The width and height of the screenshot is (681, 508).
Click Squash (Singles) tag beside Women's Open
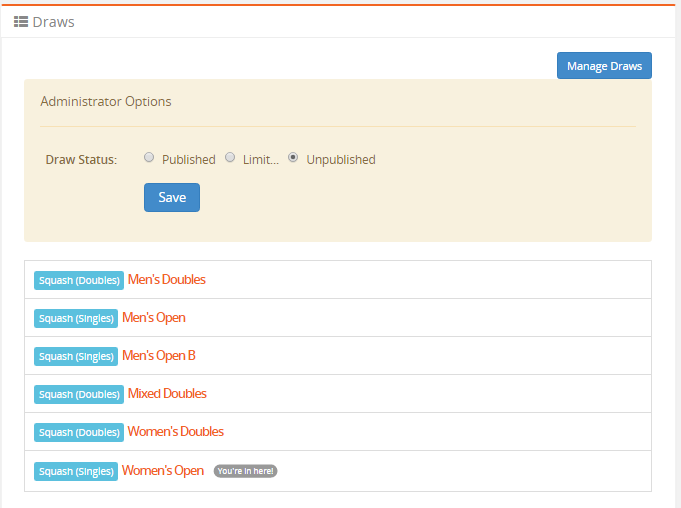click(76, 470)
